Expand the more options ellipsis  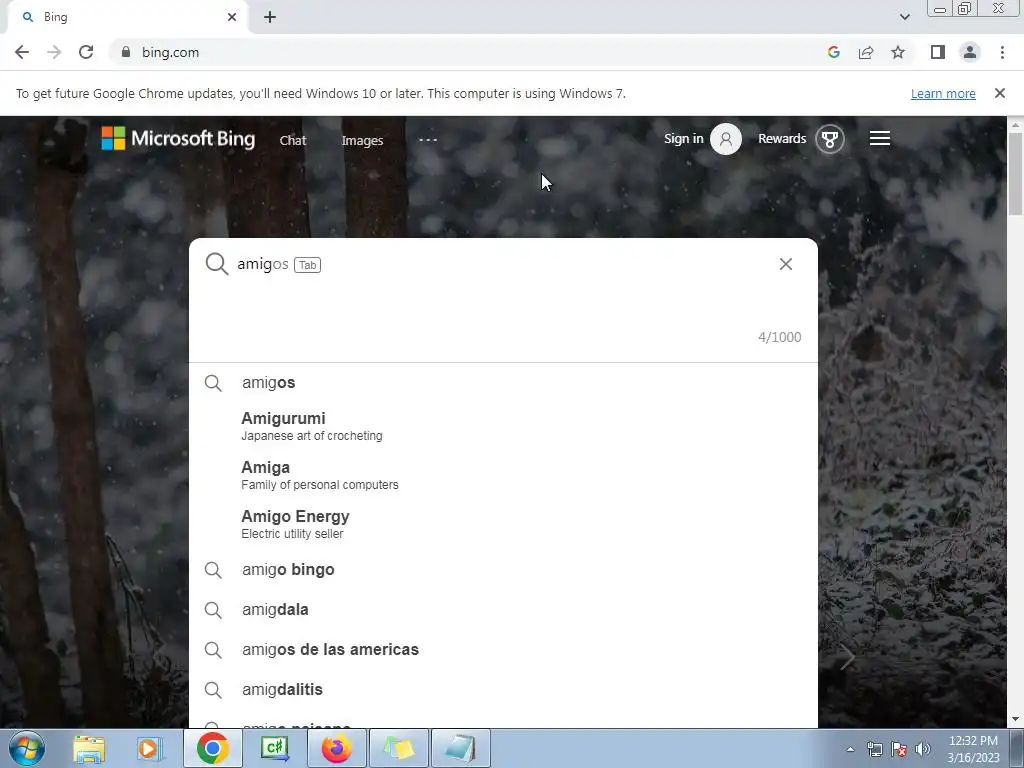pyautogui.click(x=428, y=139)
